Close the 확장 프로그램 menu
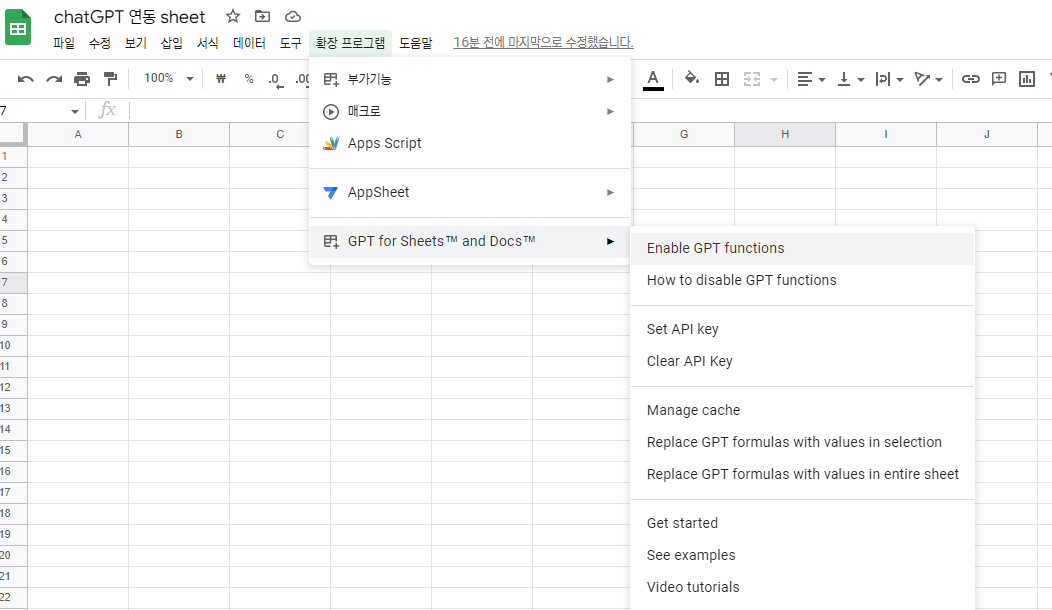The height and width of the screenshot is (610, 1052). click(x=350, y=43)
